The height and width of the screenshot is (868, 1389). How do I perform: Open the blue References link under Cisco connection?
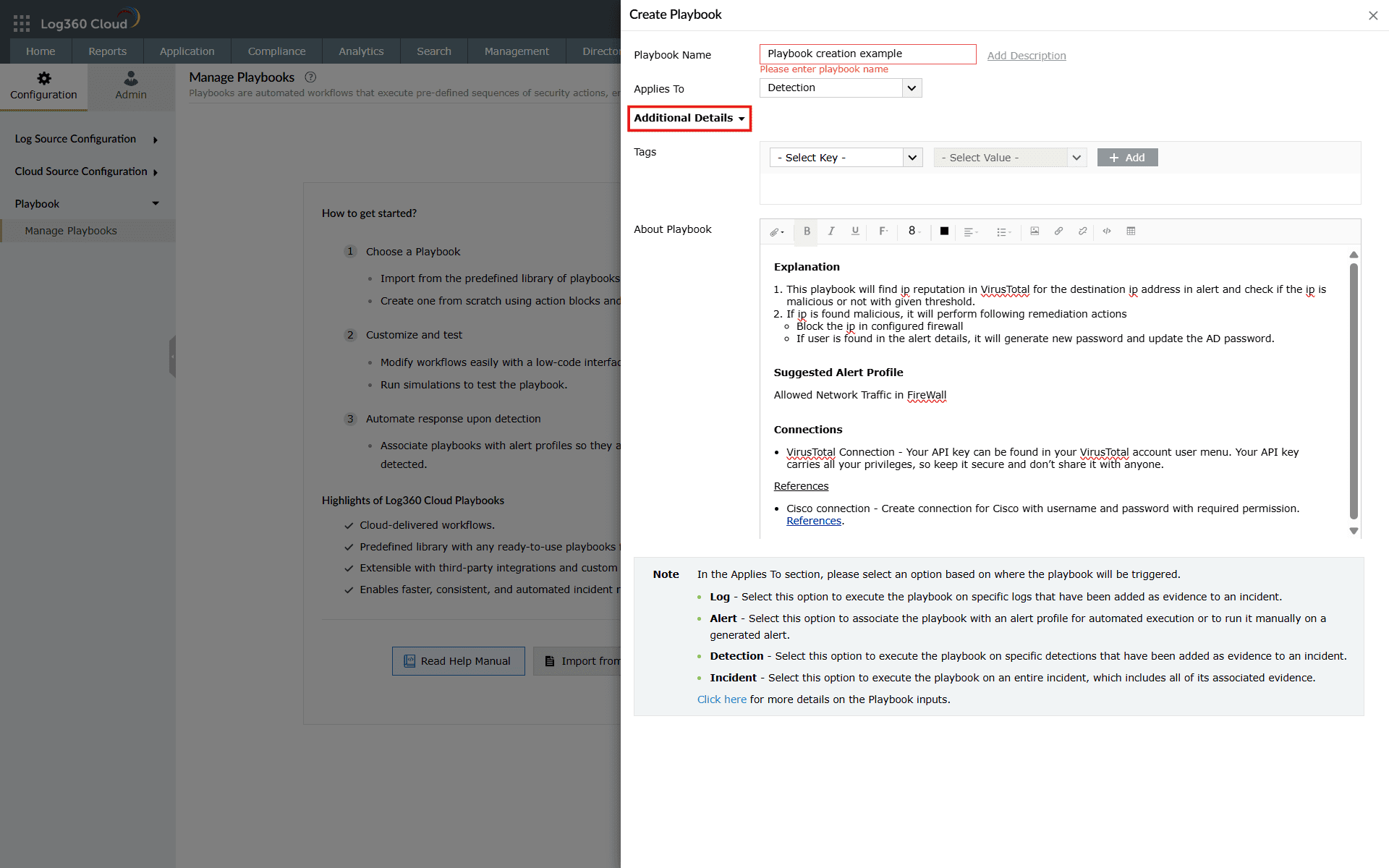point(814,521)
